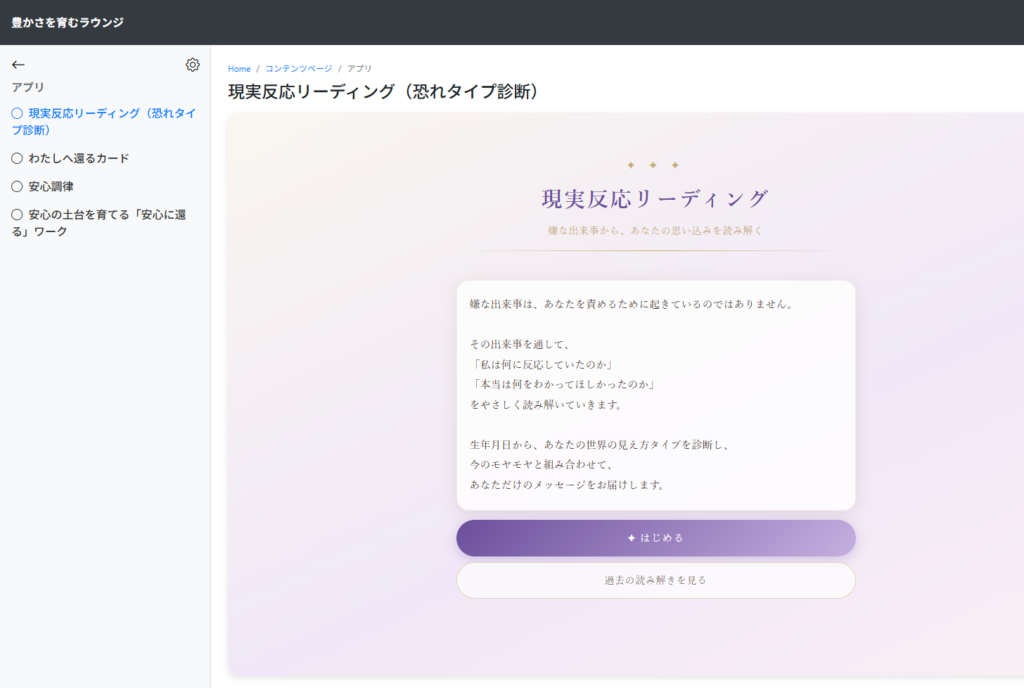The width and height of the screenshot is (1024, 688).
Task: Open 現実反応リーディング（恐れタイプ診断） sidebar link
Action: point(104,121)
